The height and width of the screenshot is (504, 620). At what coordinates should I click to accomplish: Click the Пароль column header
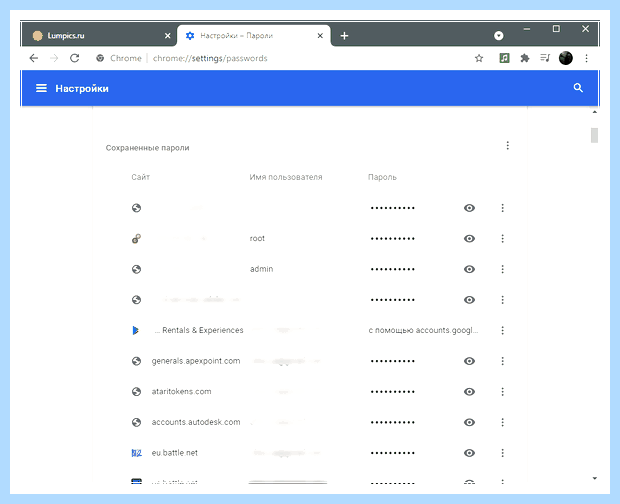[x=382, y=177]
